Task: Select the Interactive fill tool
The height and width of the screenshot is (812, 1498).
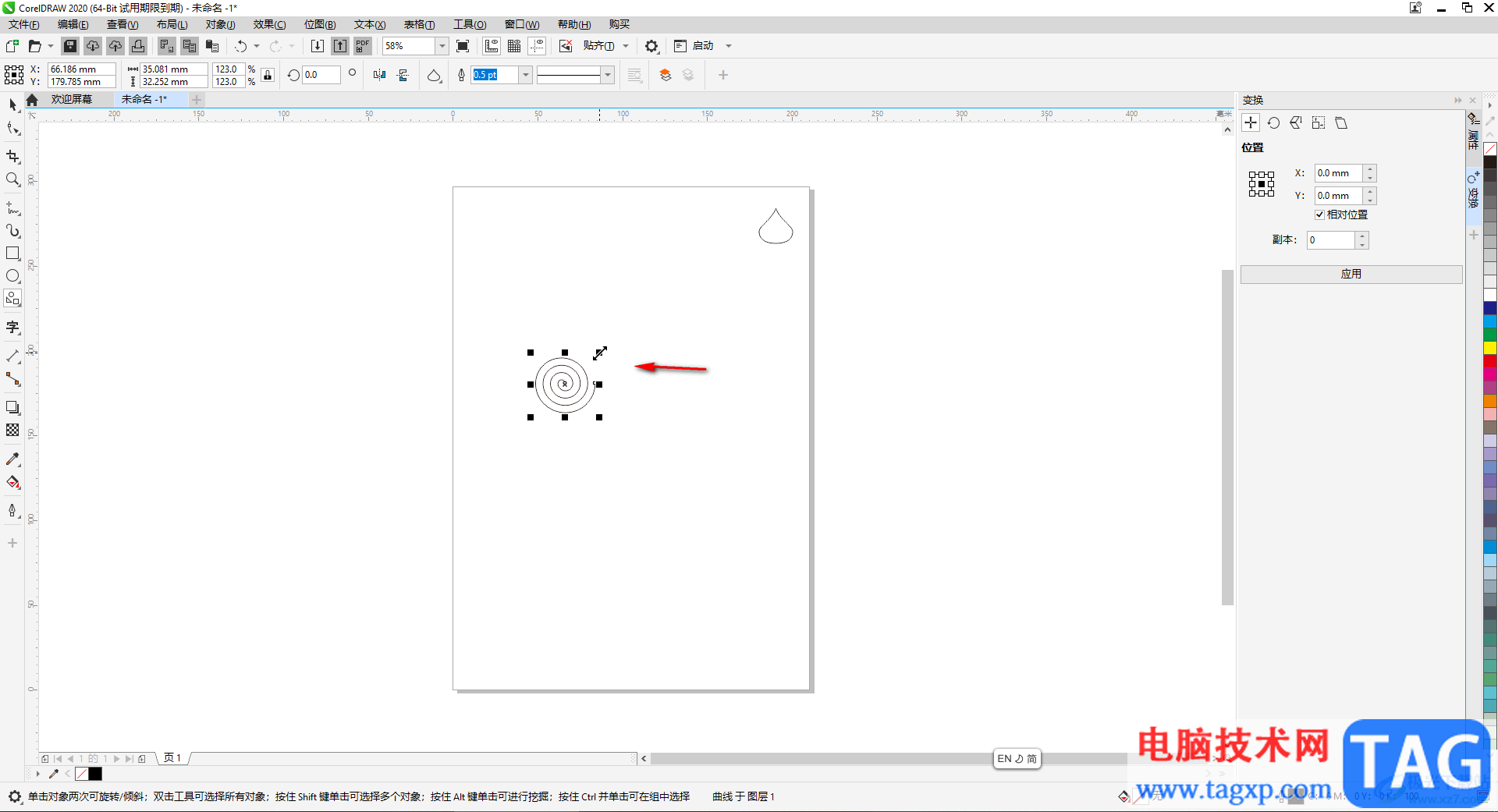Action: pos(12,482)
